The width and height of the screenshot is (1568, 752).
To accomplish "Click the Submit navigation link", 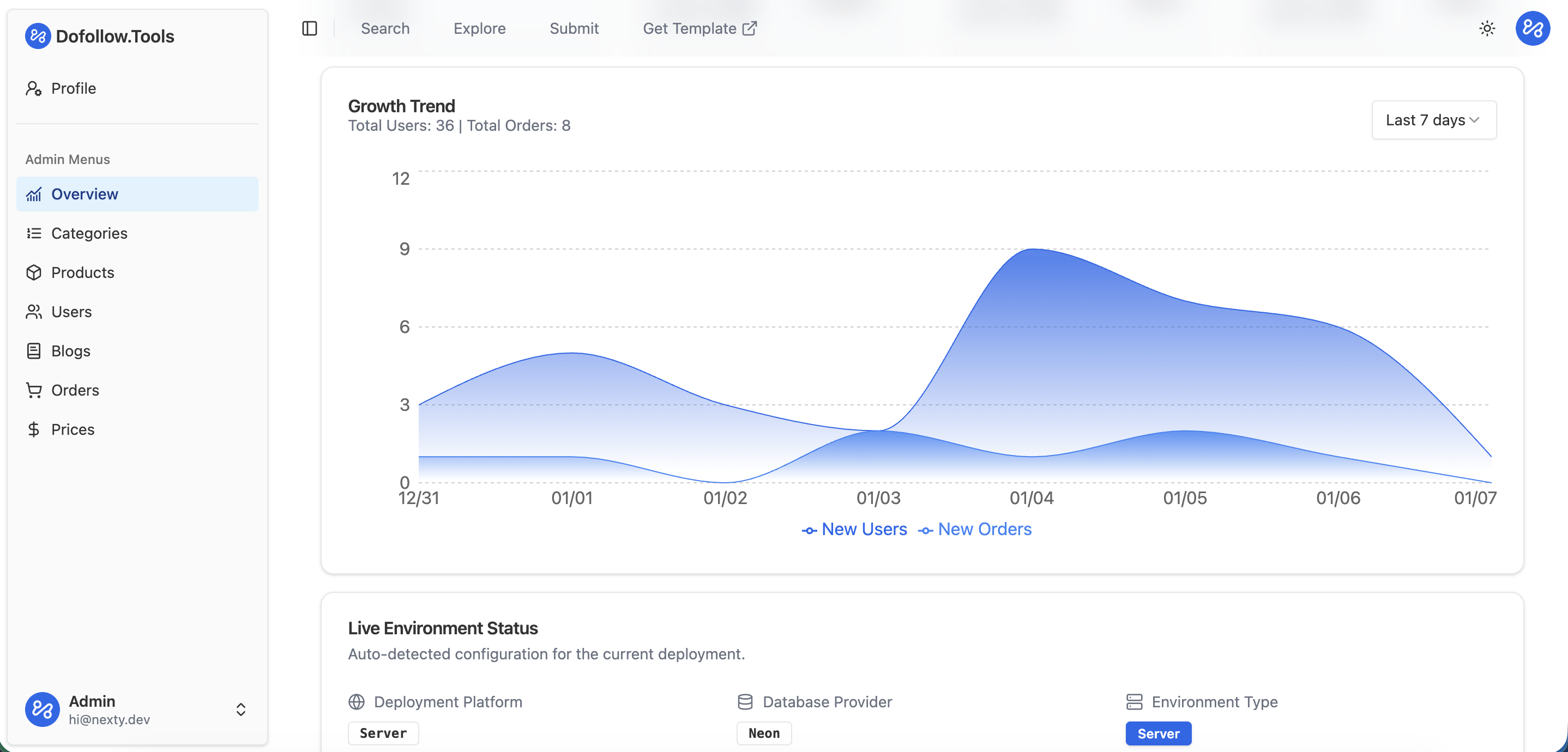I will (574, 28).
